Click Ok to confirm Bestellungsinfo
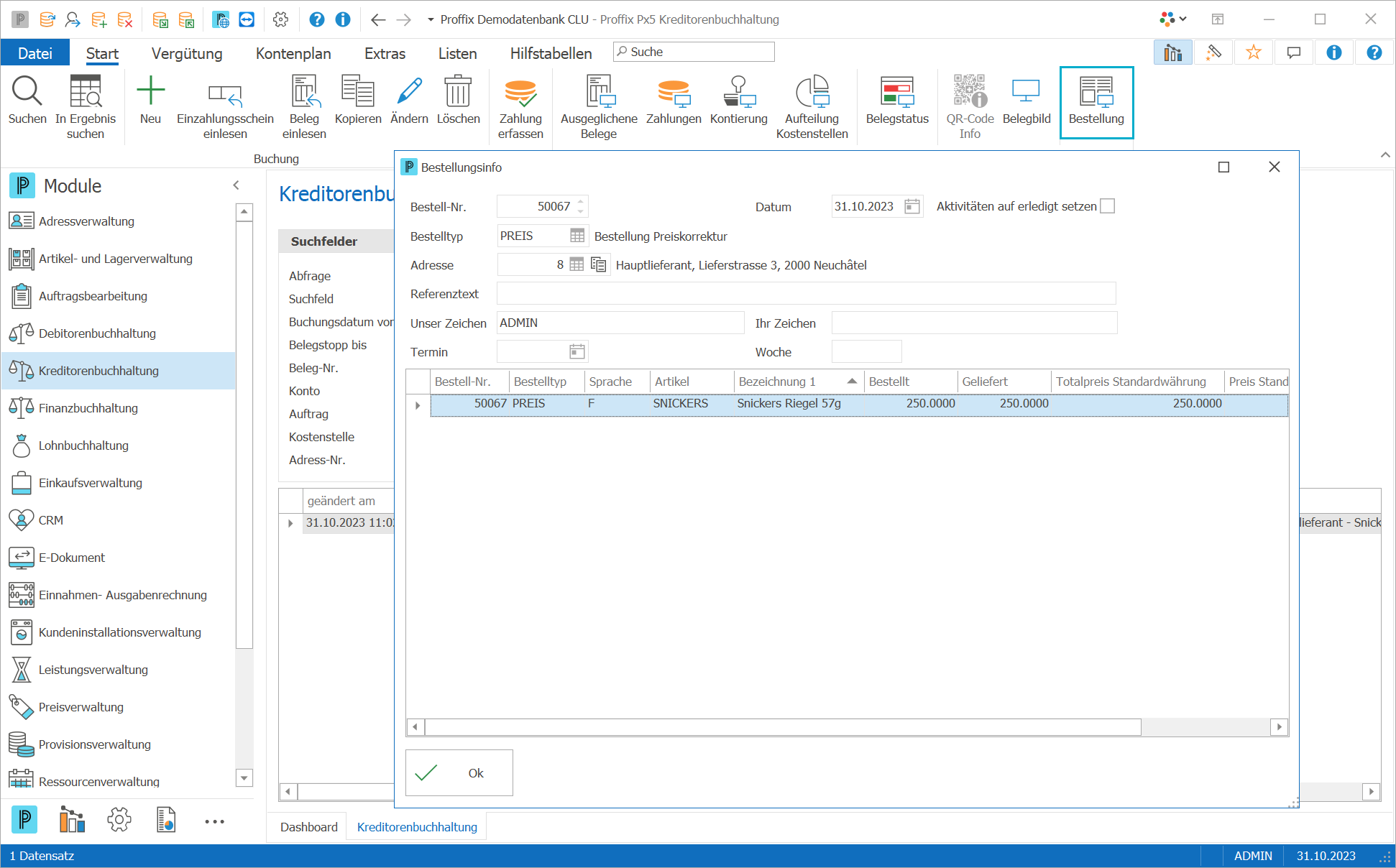This screenshot has width=1396, height=868. point(459,772)
